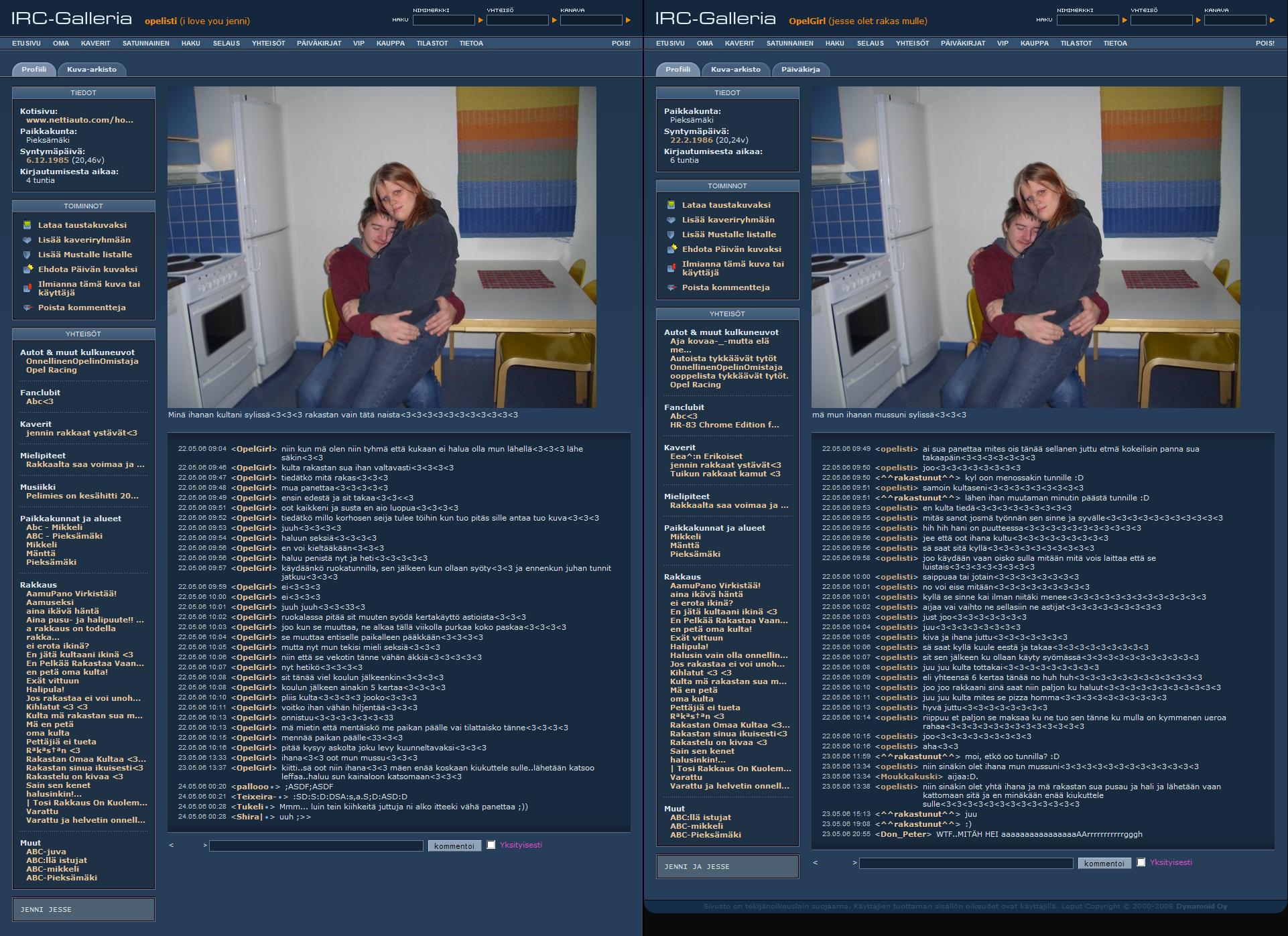Open Kuva-arkisto tab in left profile
This screenshot has height=936, width=1288.
click(92, 69)
